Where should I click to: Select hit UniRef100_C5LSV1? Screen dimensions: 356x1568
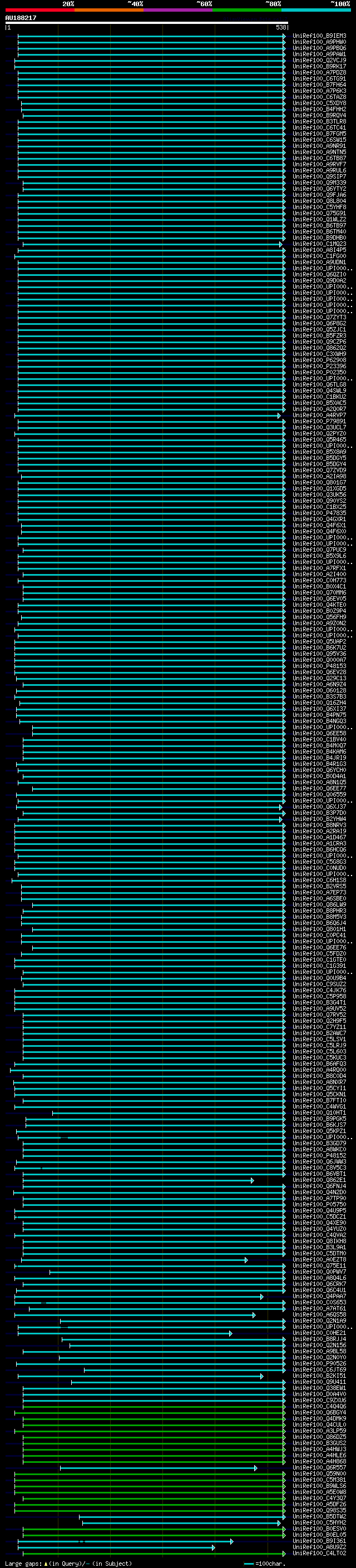click(x=319, y=1038)
